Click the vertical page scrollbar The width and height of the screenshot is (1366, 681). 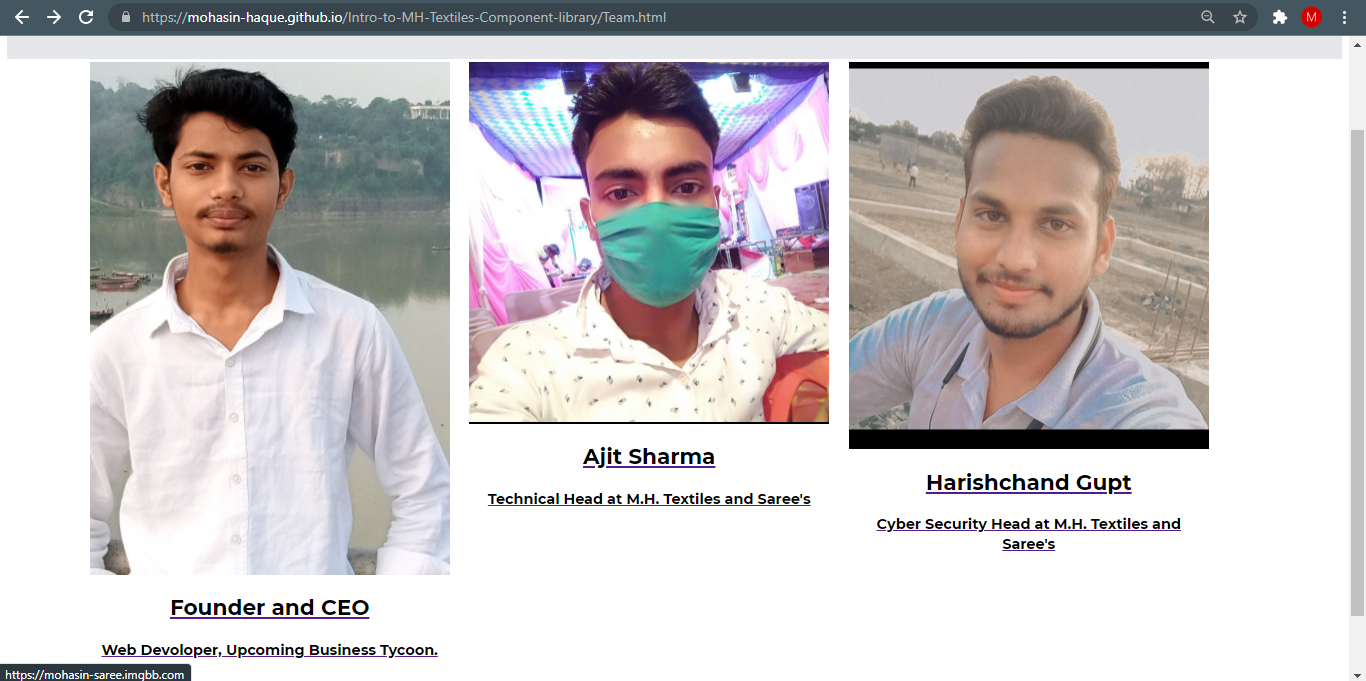coord(1357,372)
